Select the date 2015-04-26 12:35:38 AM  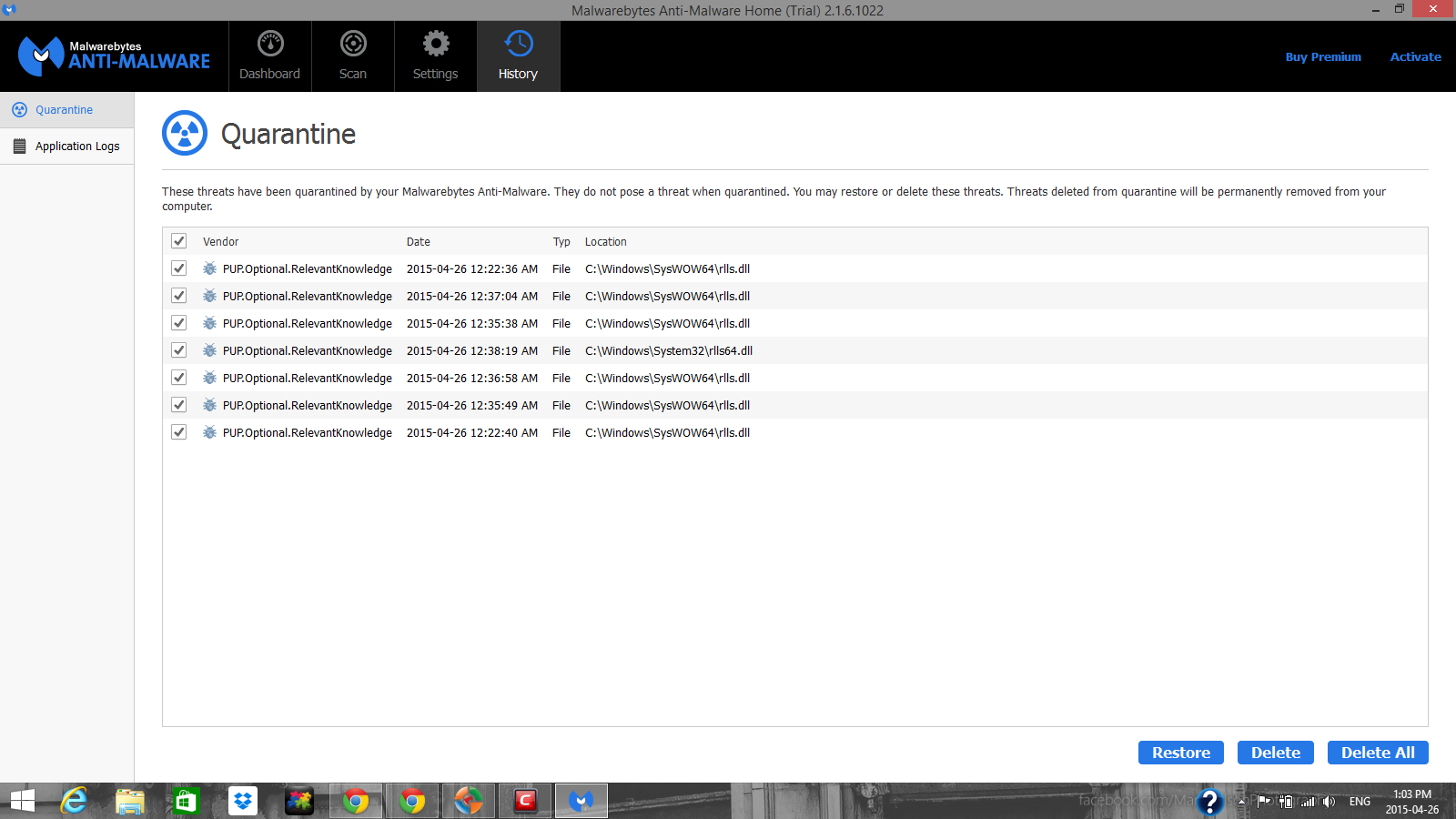pos(472,324)
